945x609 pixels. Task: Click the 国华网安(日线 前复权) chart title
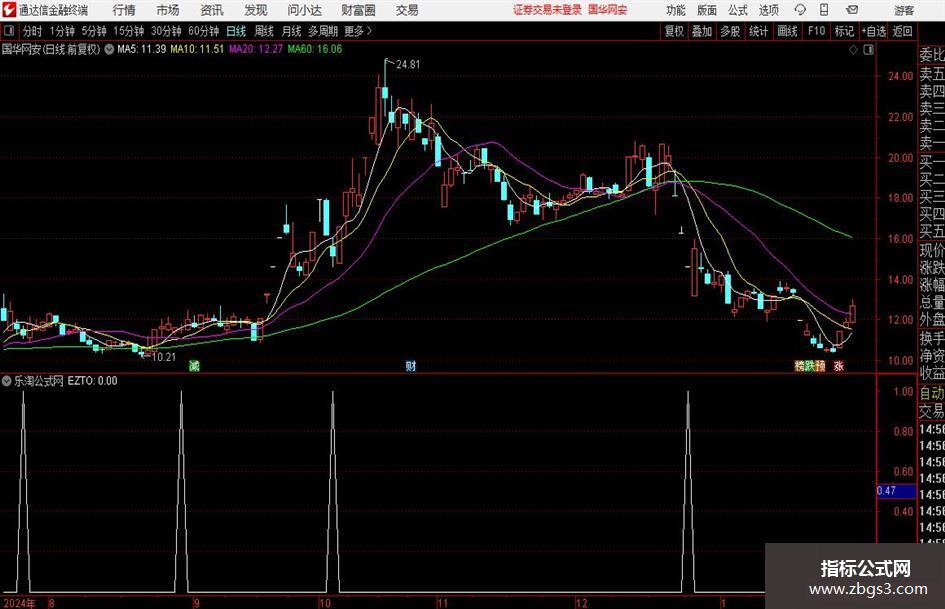[51, 49]
